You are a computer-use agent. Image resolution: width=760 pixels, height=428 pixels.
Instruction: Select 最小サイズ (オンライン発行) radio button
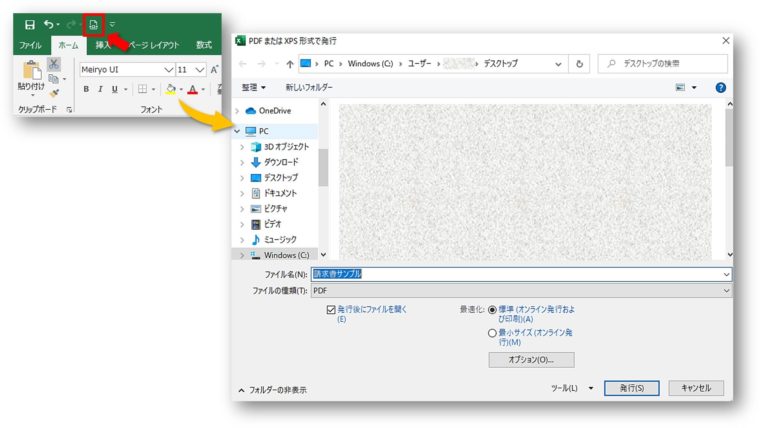(x=492, y=333)
